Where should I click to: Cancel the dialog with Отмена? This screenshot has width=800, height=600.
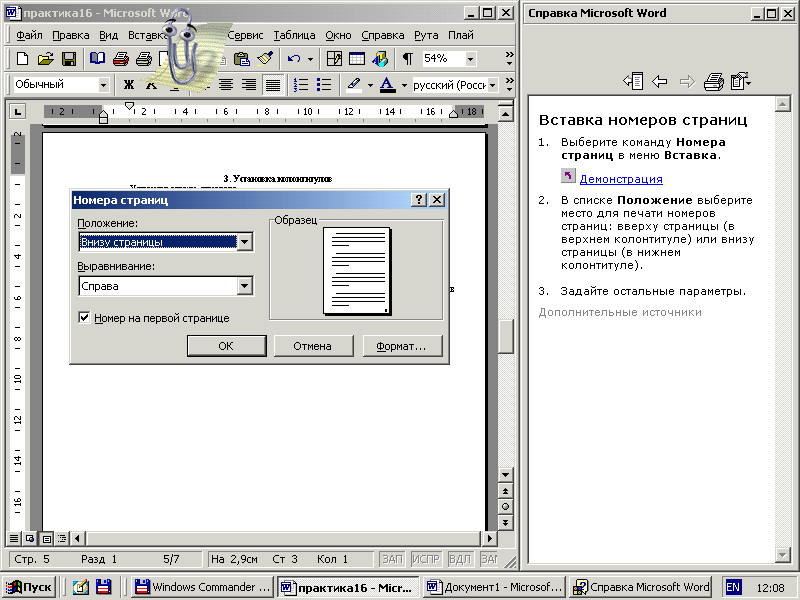[x=313, y=346]
